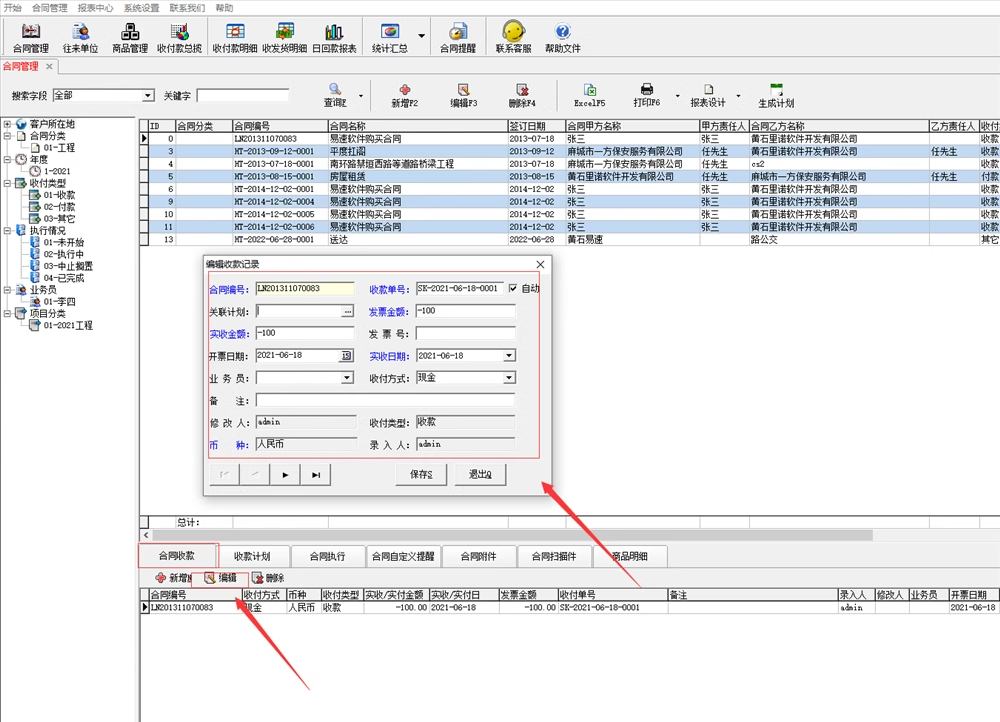Click the 查询 search icon
The width and height of the screenshot is (1000, 722).
(335, 95)
